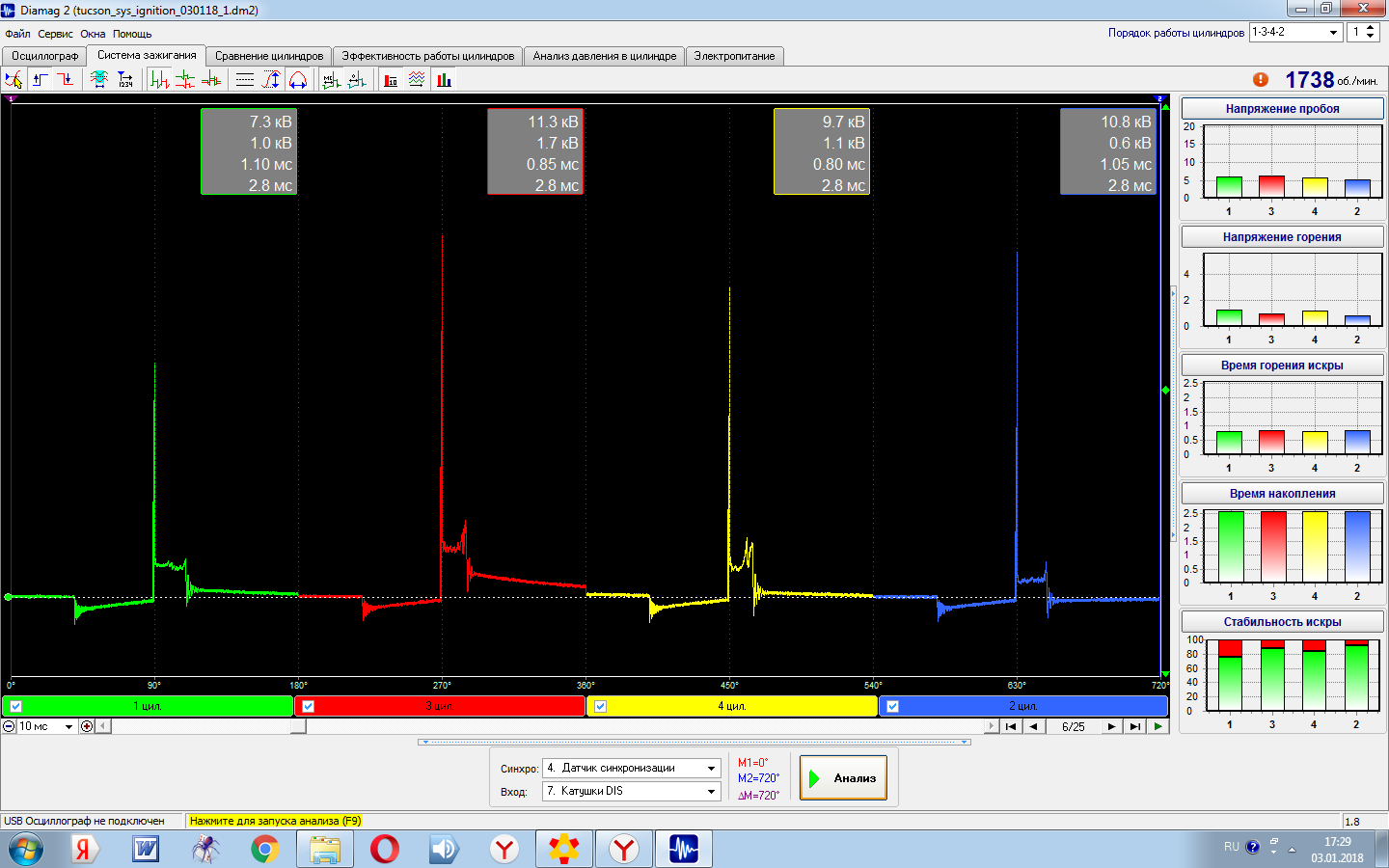This screenshot has width=1389, height=868.
Task: Toggle cylinder 1 checkbox
Action: [16, 706]
